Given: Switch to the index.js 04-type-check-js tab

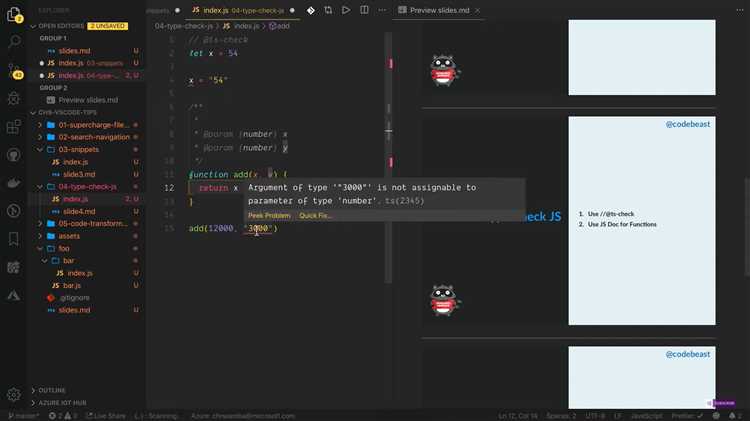Looking at the screenshot, I should pyautogui.click(x=243, y=10).
